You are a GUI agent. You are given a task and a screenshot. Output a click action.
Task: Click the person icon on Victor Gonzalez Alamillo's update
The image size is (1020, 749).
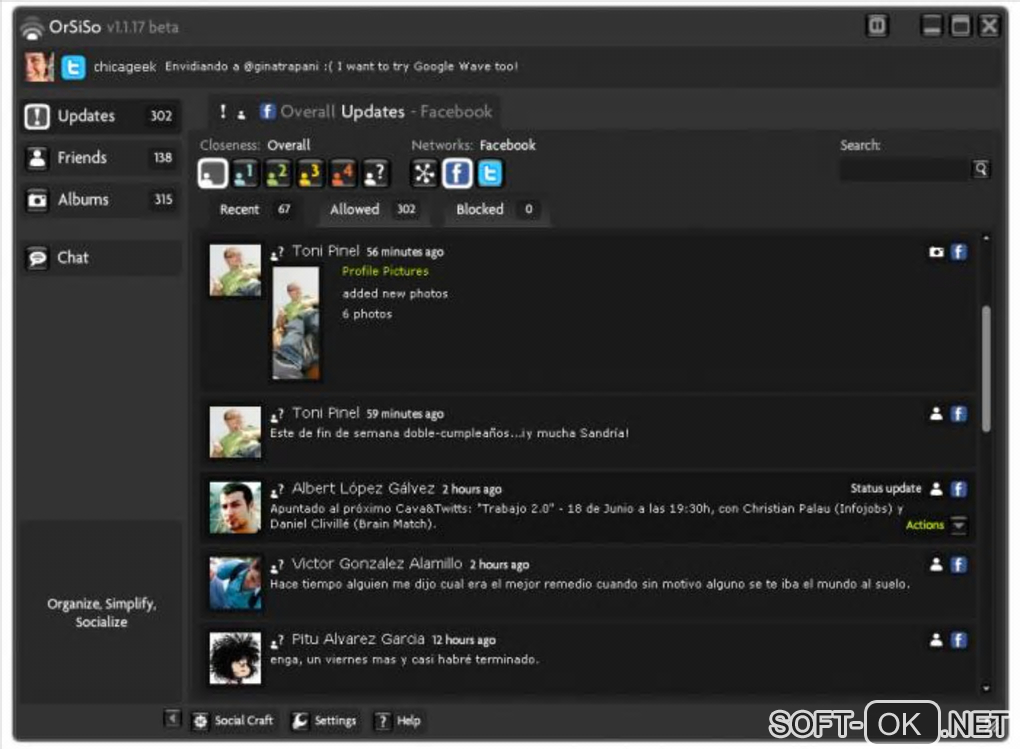pyautogui.click(x=936, y=565)
